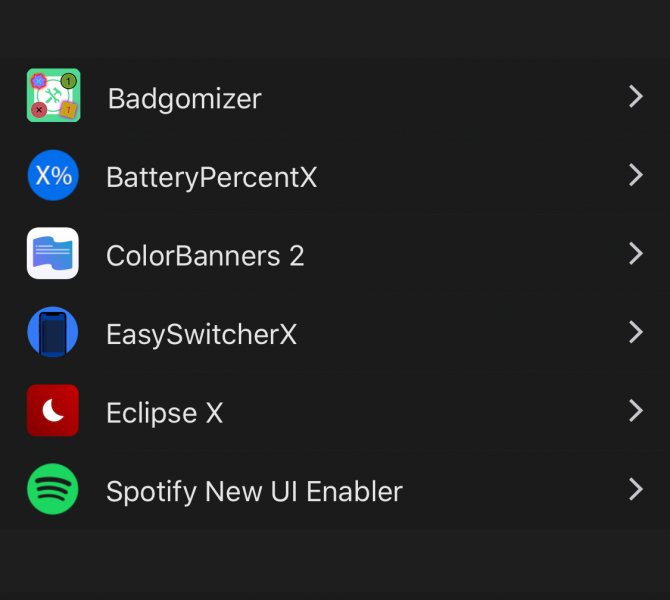Tap the red Eclipse X moon icon
This screenshot has width=670, height=600.
coord(53,411)
